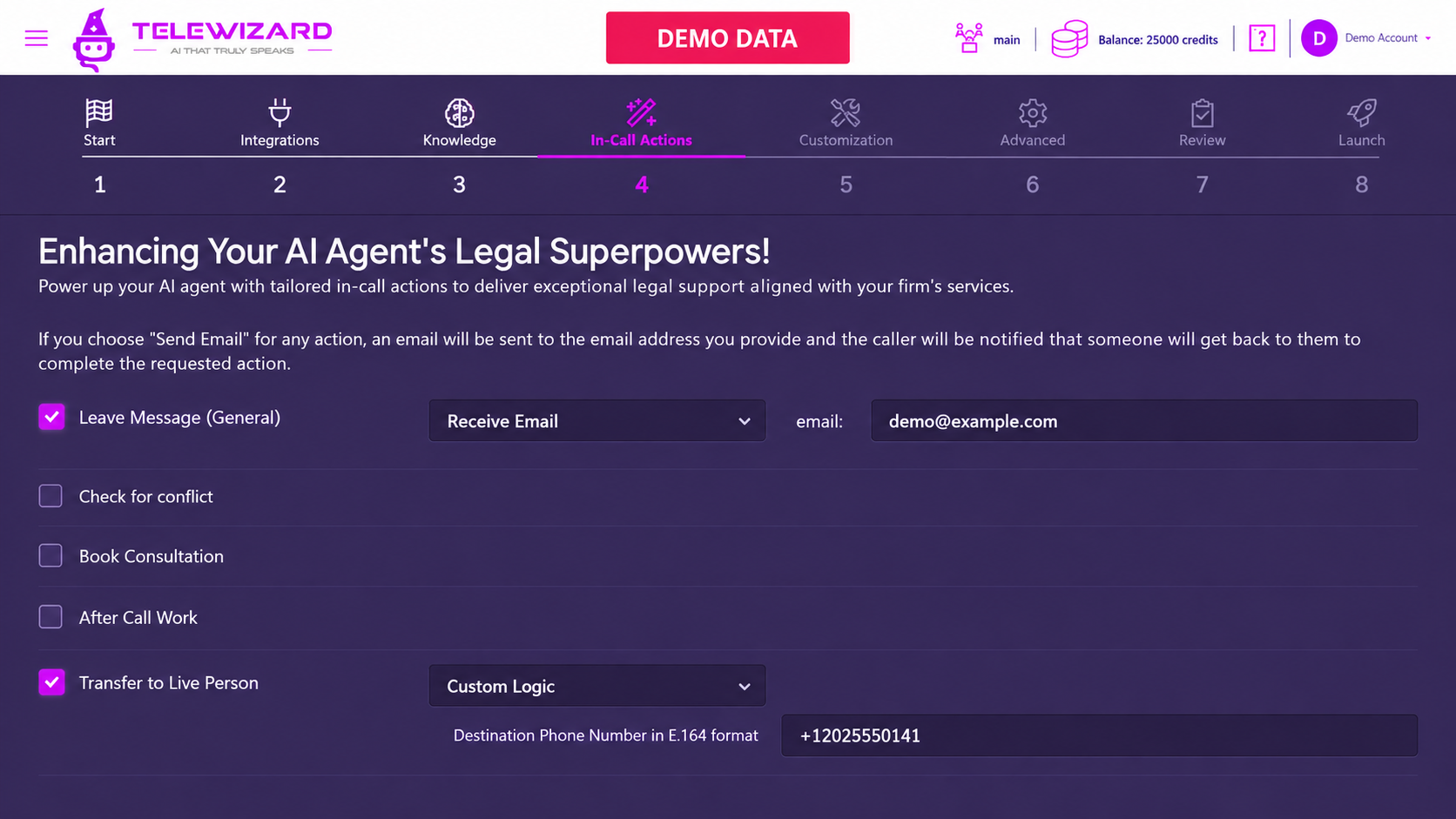This screenshot has width=1456, height=819.
Task: Click the Balance: 25000 credits text
Action: [x=1158, y=40]
